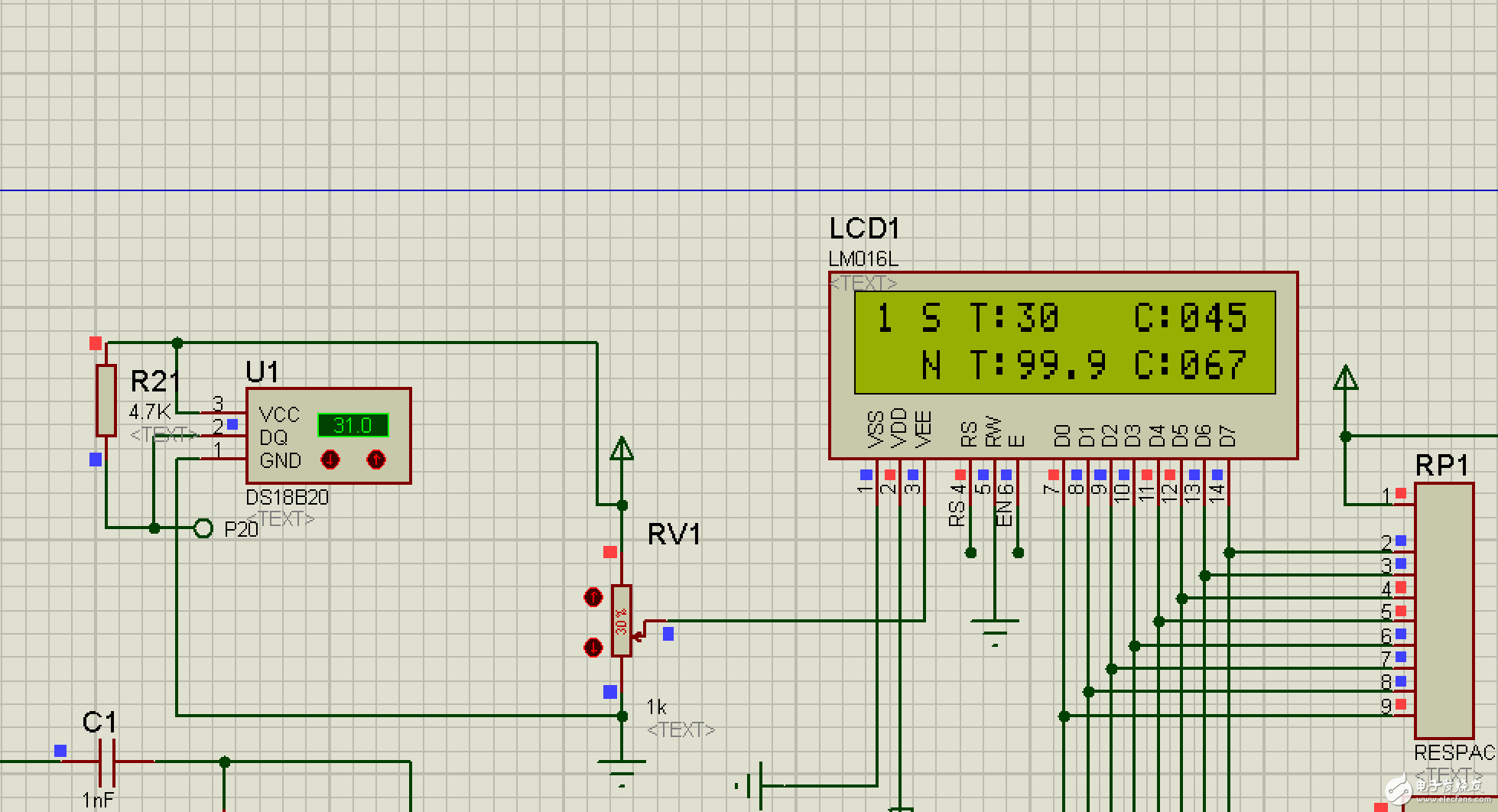Click the DS18B20 temperature increase arrow

(x=376, y=460)
